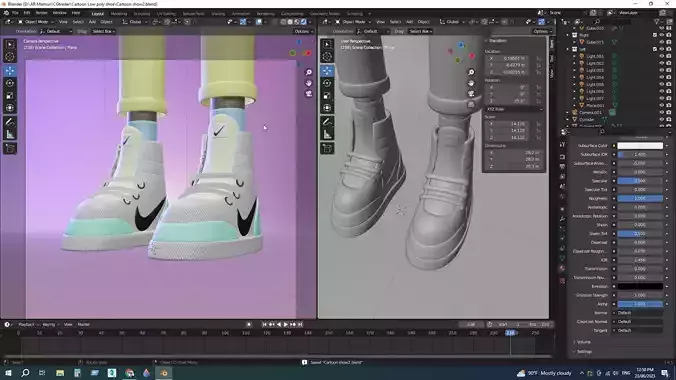Image resolution: width=676 pixels, height=380 pixels.
Task: Select the Select Box tool in left viewport
Action: [10, 44]
